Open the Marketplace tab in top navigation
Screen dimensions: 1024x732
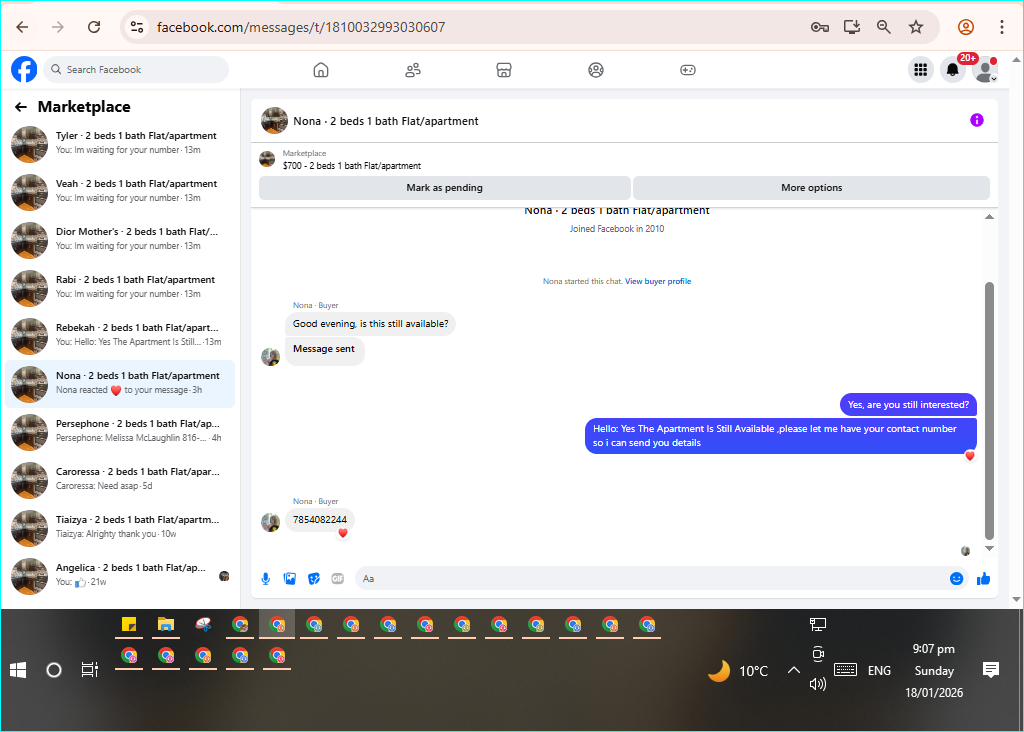click(x=504, y=70)
